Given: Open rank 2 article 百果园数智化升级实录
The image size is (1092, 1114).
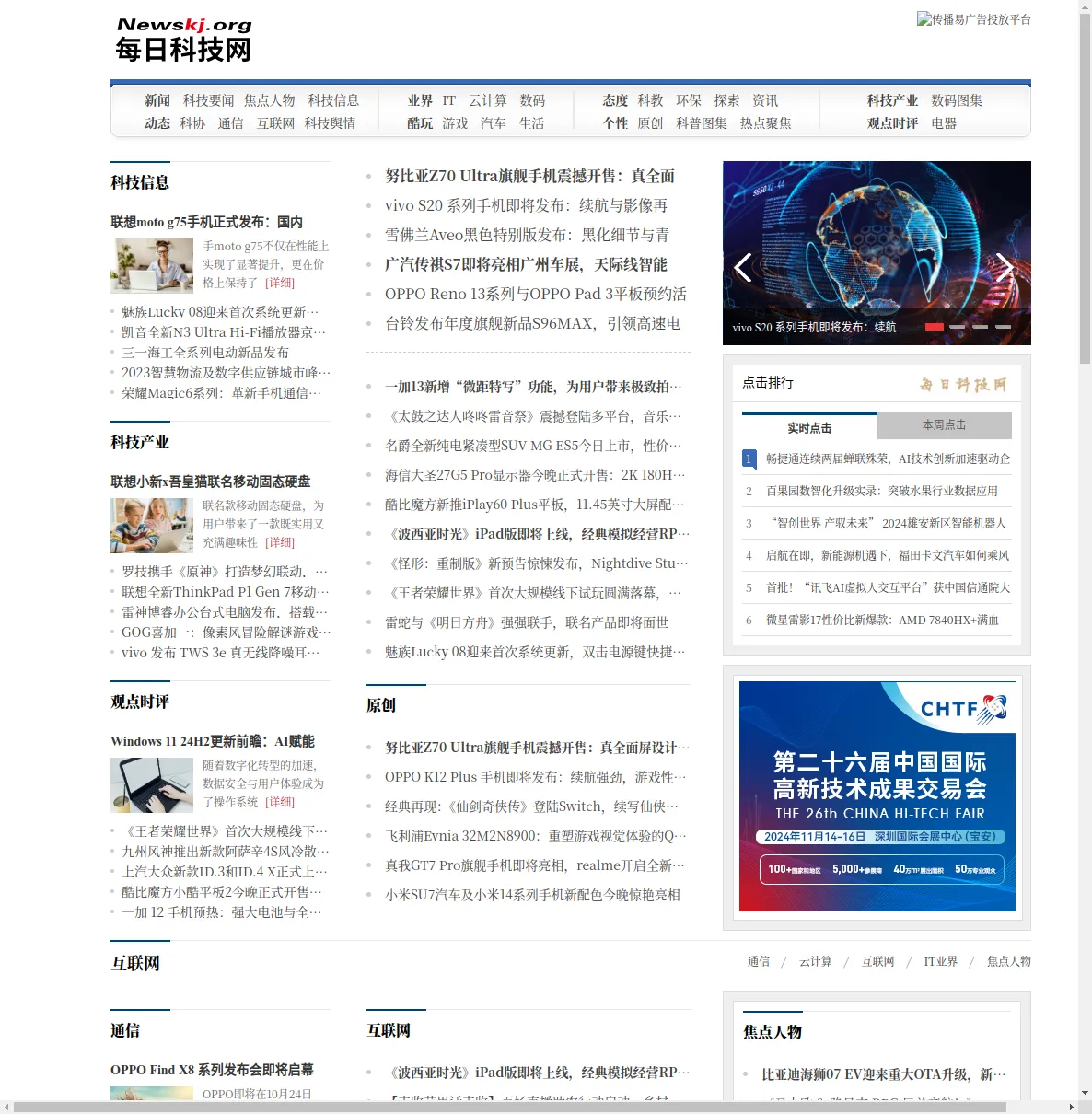Looking at the screenshot, I should [882, 491].
